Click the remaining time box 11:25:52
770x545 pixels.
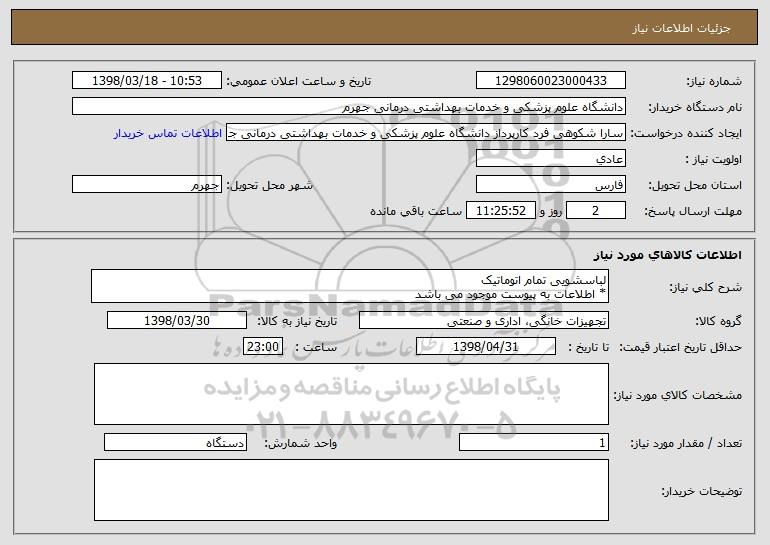500,211
